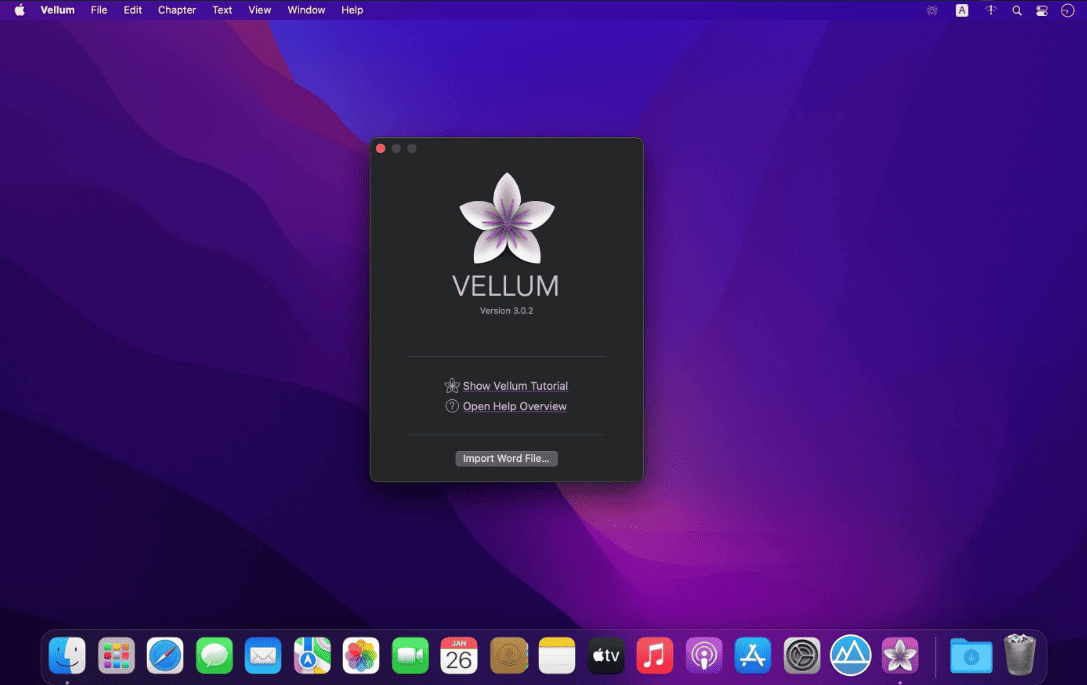This screenshot has width=1087, height=685.
Task: Open the Apple menu
Action: click(x=19, y=10)
